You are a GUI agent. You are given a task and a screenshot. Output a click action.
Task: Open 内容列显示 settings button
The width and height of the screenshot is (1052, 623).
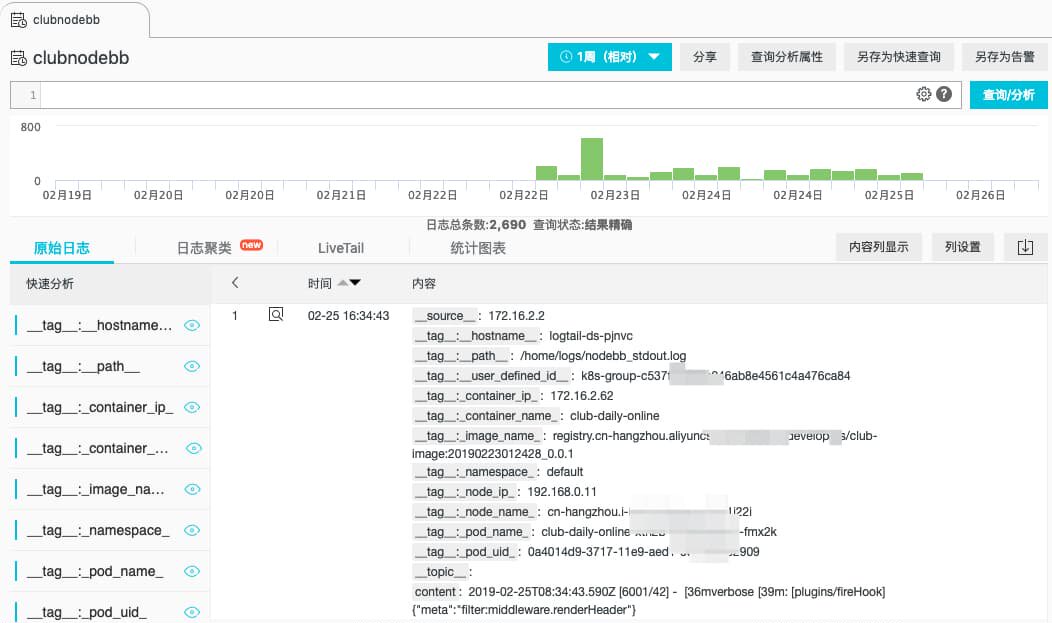(879, 247)
